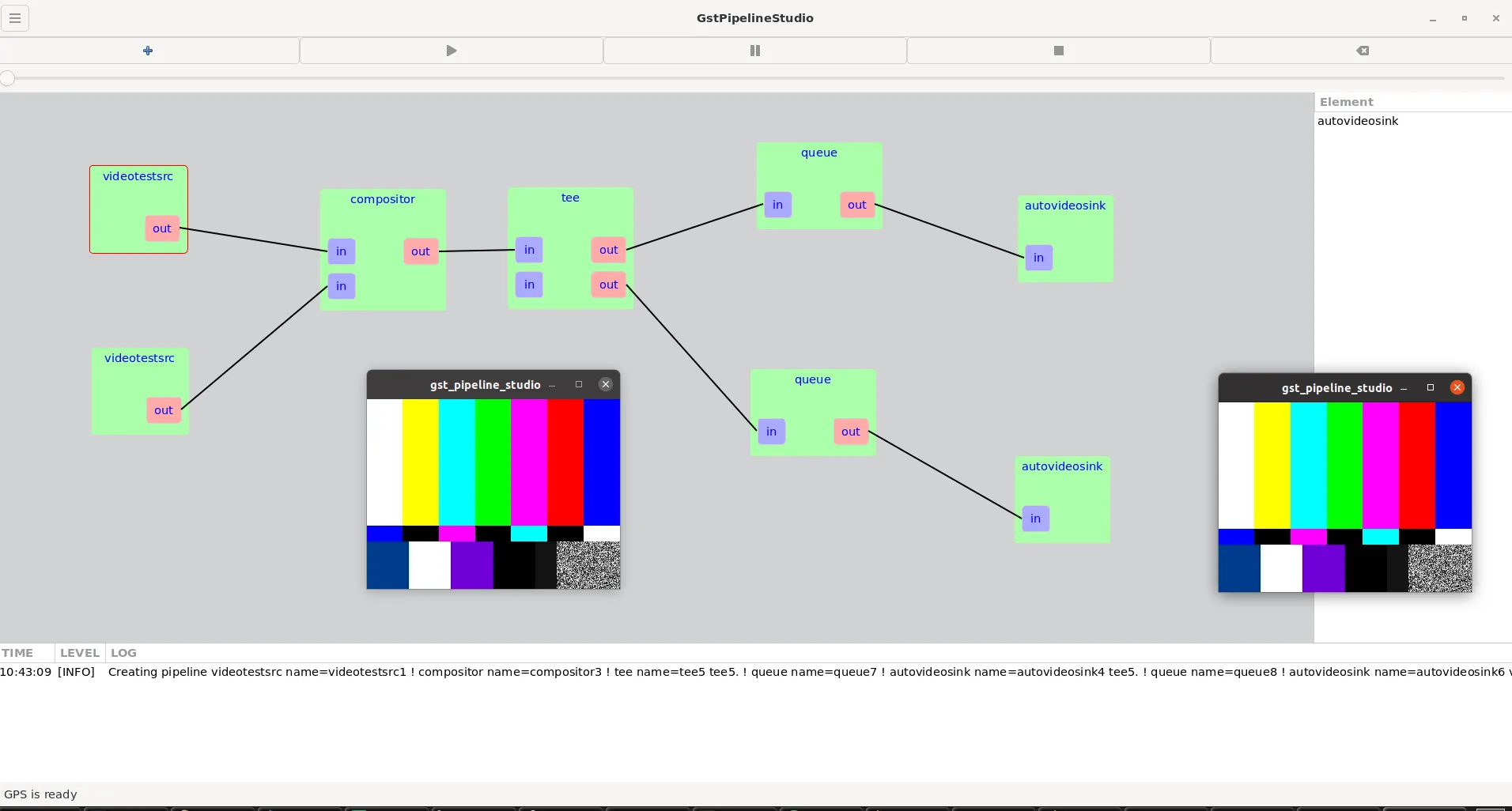This screenshot has height=811, width=1512.
Task: Click the out pad of the upper queue
Action: pos(856,205)
